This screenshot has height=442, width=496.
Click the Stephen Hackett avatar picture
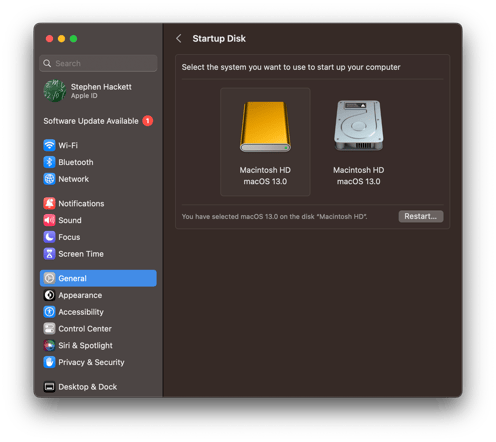pyautogui.click(x=55, y=91)
